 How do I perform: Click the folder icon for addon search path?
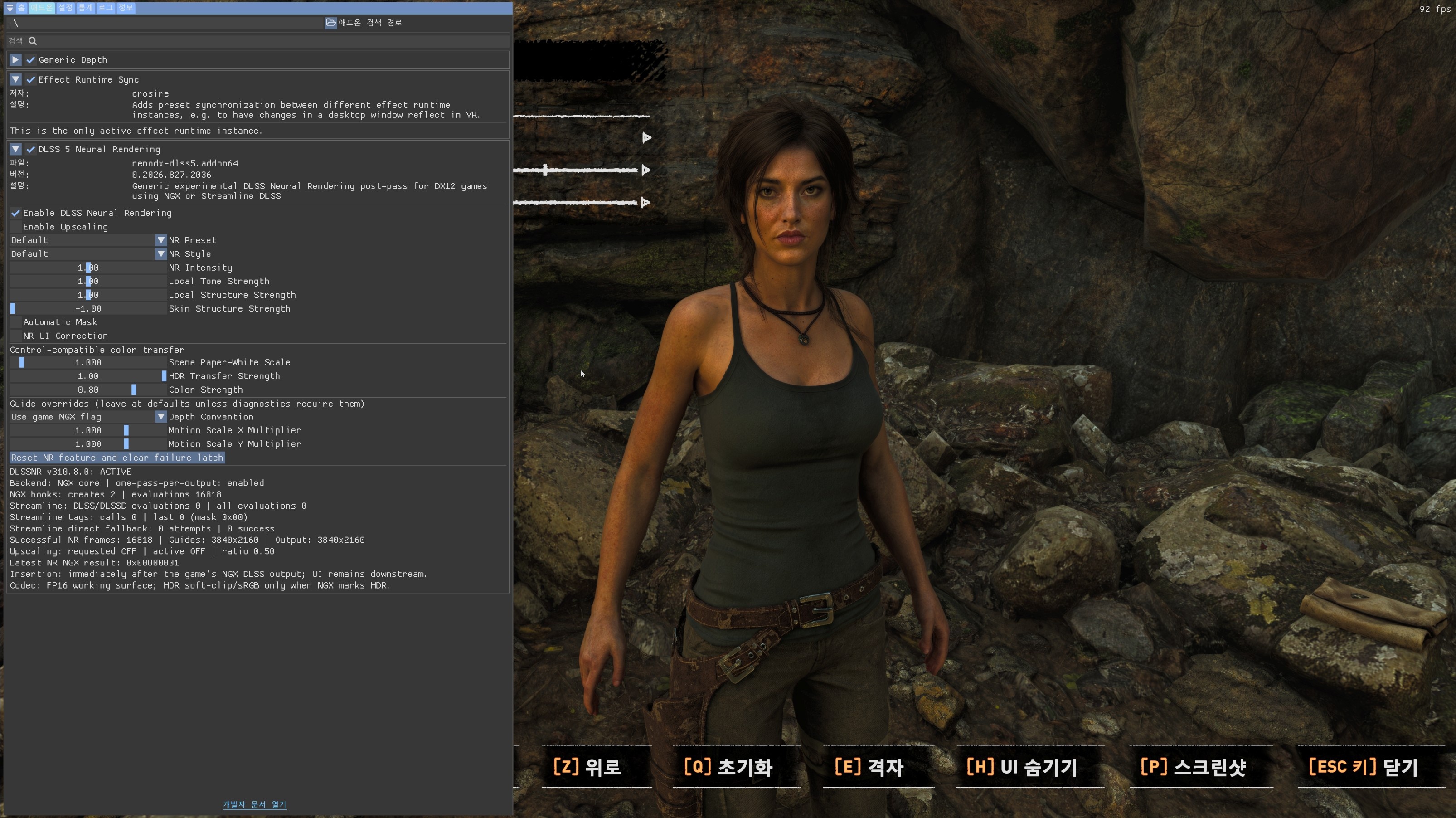click(330, 23)
